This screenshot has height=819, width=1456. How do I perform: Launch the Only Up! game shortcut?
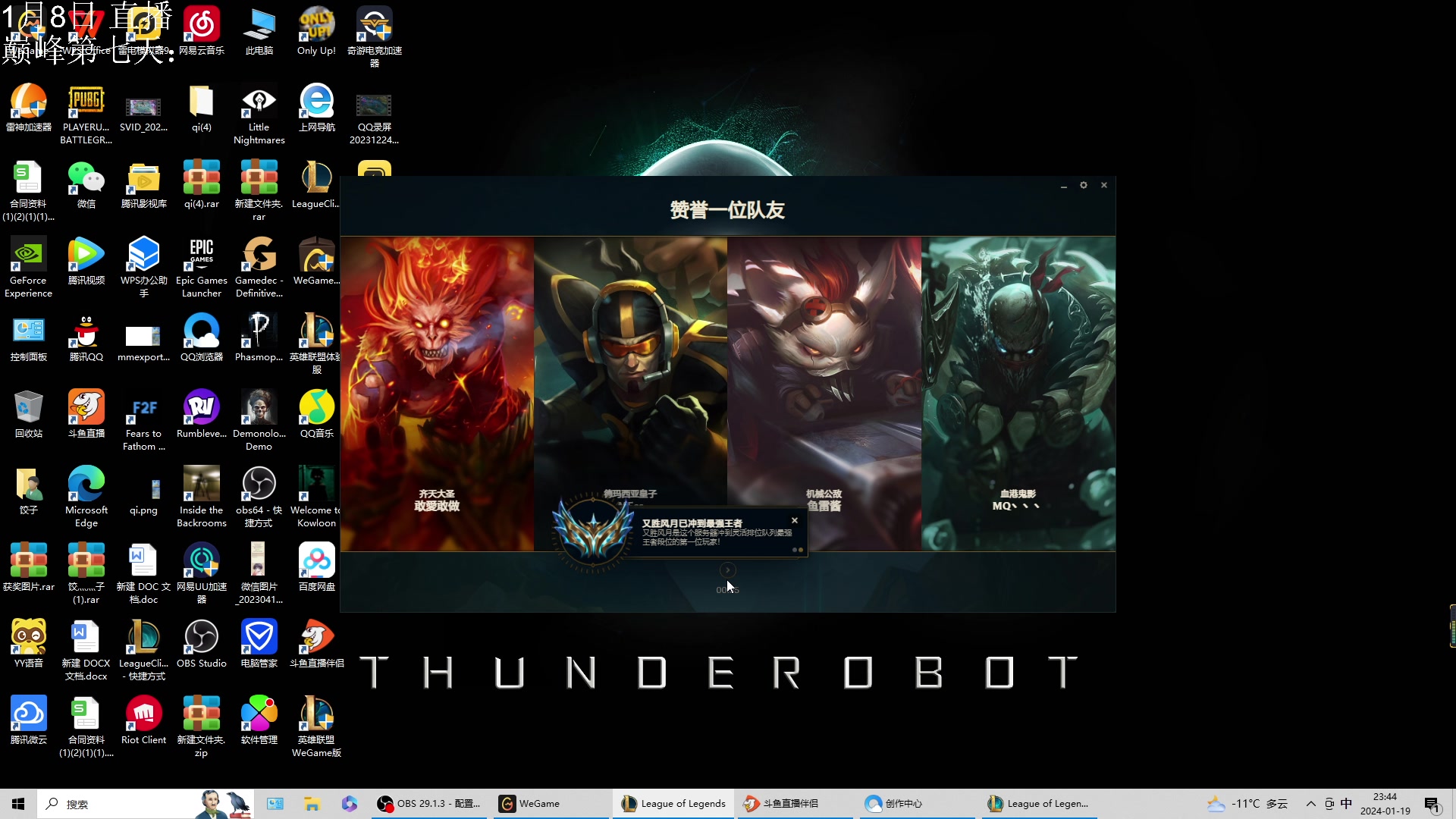[x=316, y=32]
